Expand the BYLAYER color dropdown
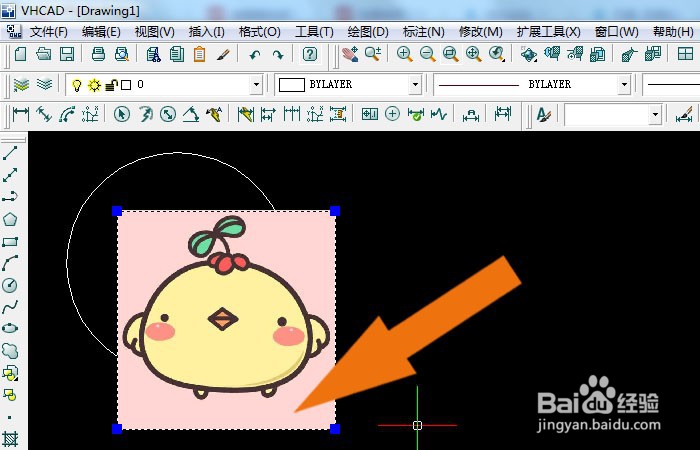 [415, 84]
